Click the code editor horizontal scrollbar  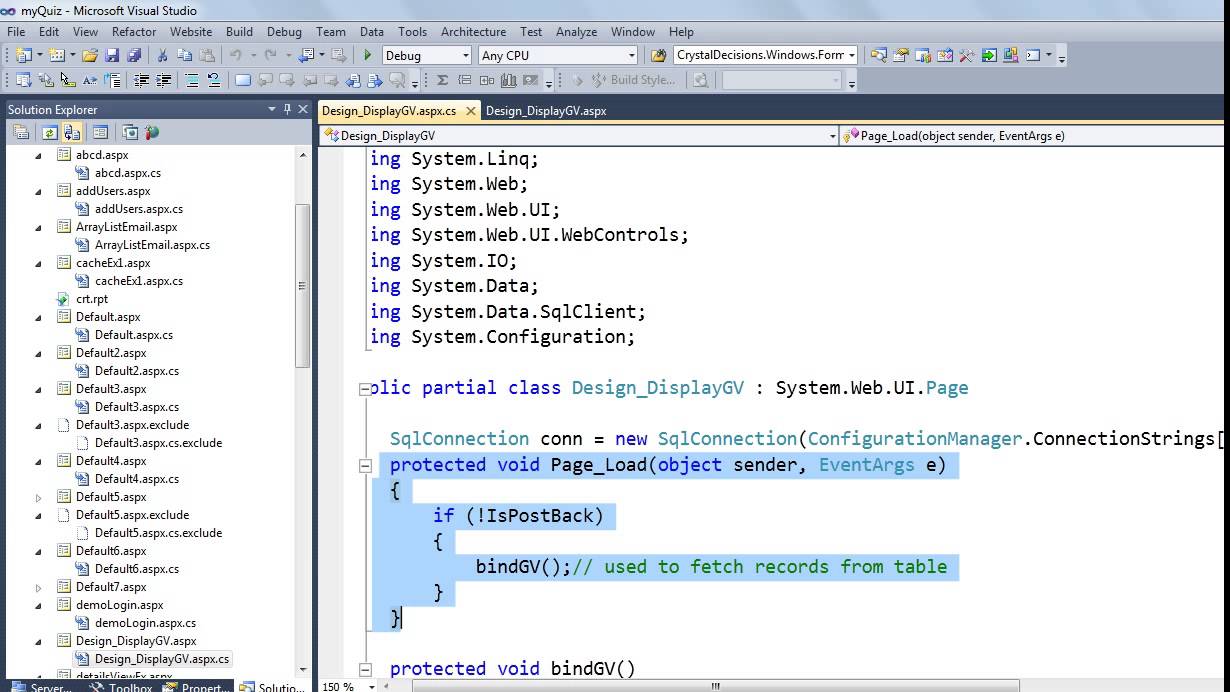[x=715, y=686]
